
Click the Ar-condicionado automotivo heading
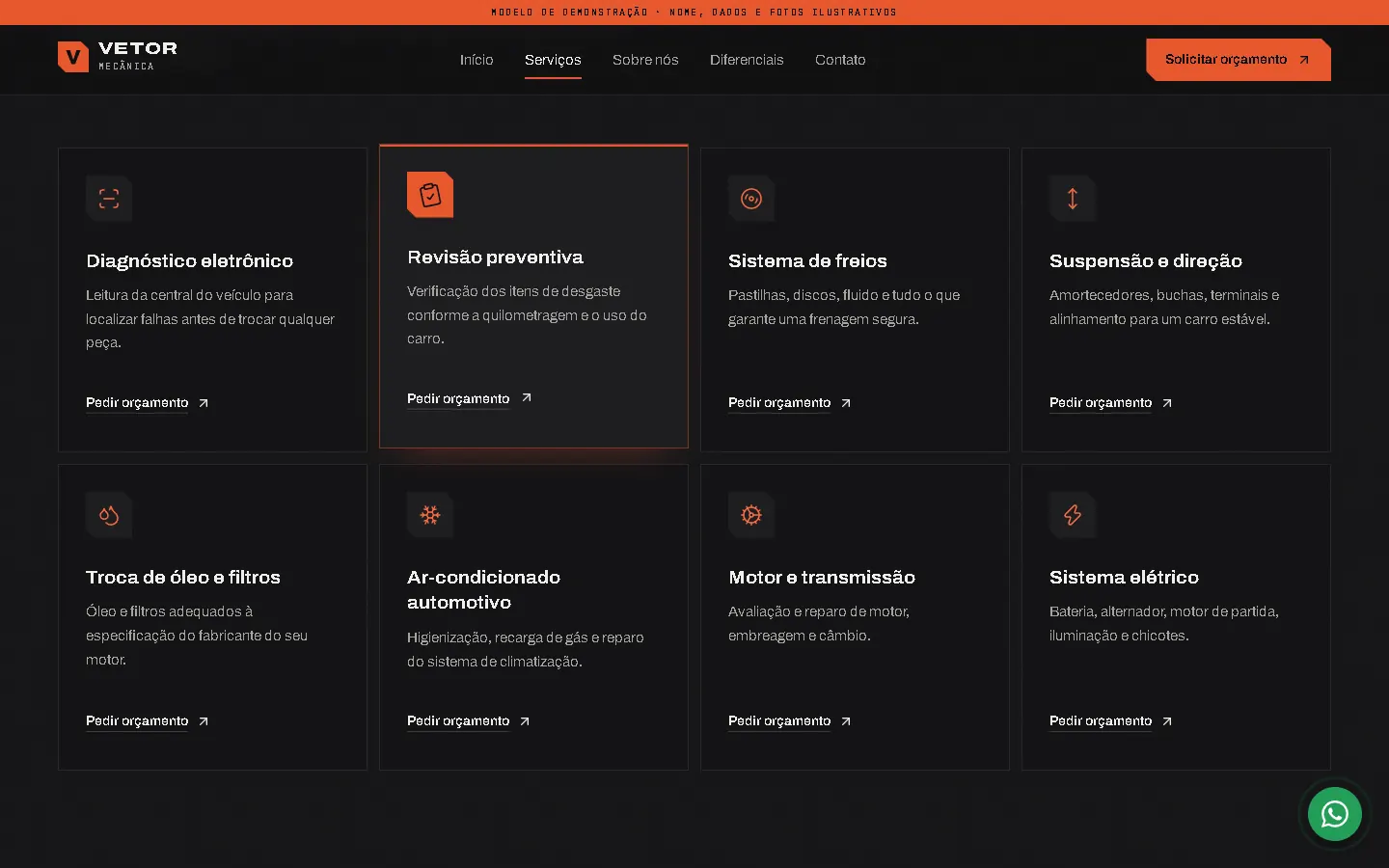pos(484,590)
